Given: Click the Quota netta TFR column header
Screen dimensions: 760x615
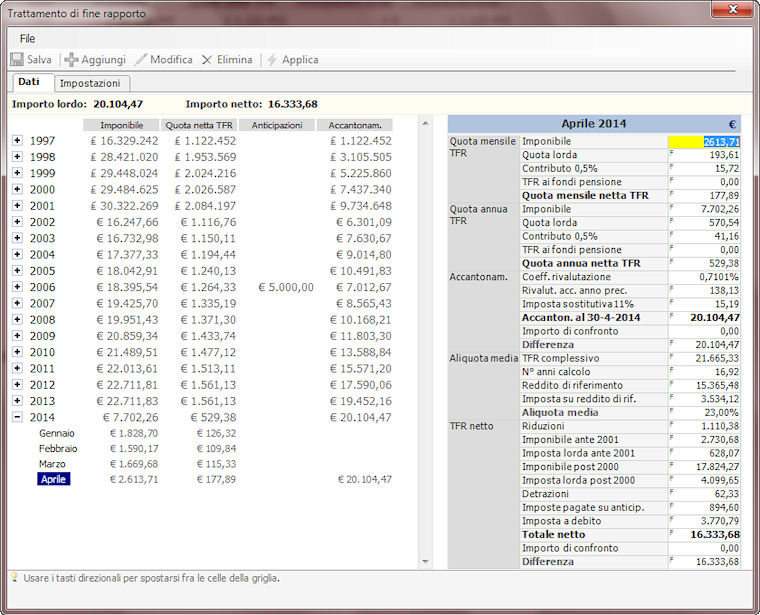Looking at the screenshot, I should tap(199, 125).
